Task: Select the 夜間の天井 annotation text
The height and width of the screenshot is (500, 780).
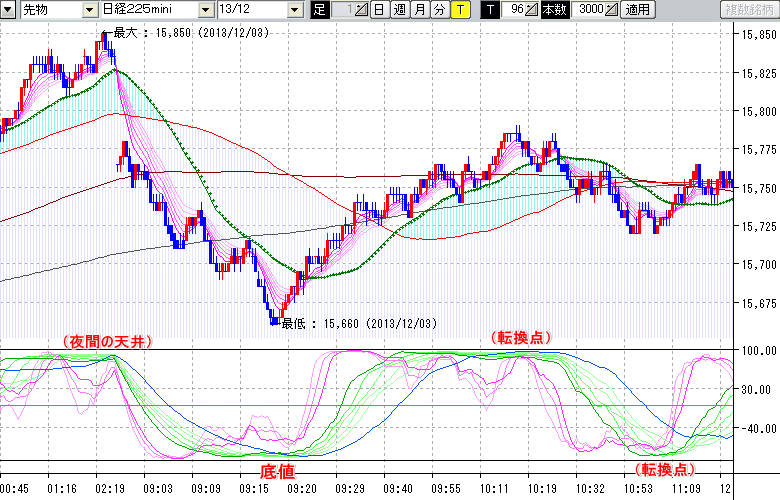Action: (x=107, y=341)
